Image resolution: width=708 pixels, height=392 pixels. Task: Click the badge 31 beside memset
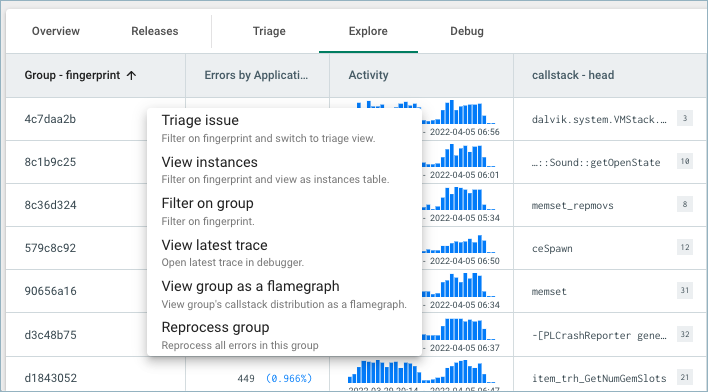tap(685, 290)
